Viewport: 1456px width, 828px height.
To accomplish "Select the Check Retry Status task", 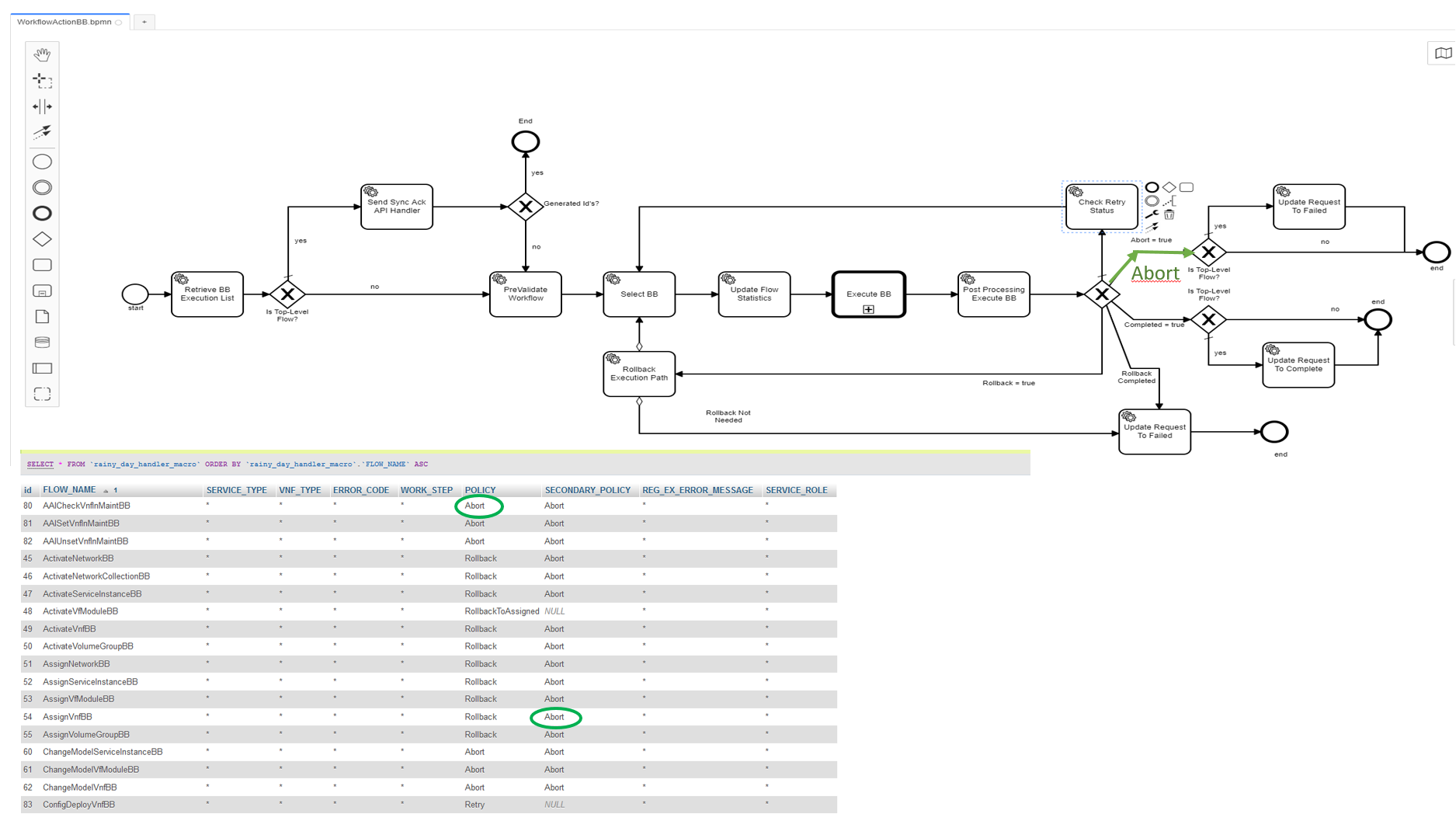I will pos(1102,207).
